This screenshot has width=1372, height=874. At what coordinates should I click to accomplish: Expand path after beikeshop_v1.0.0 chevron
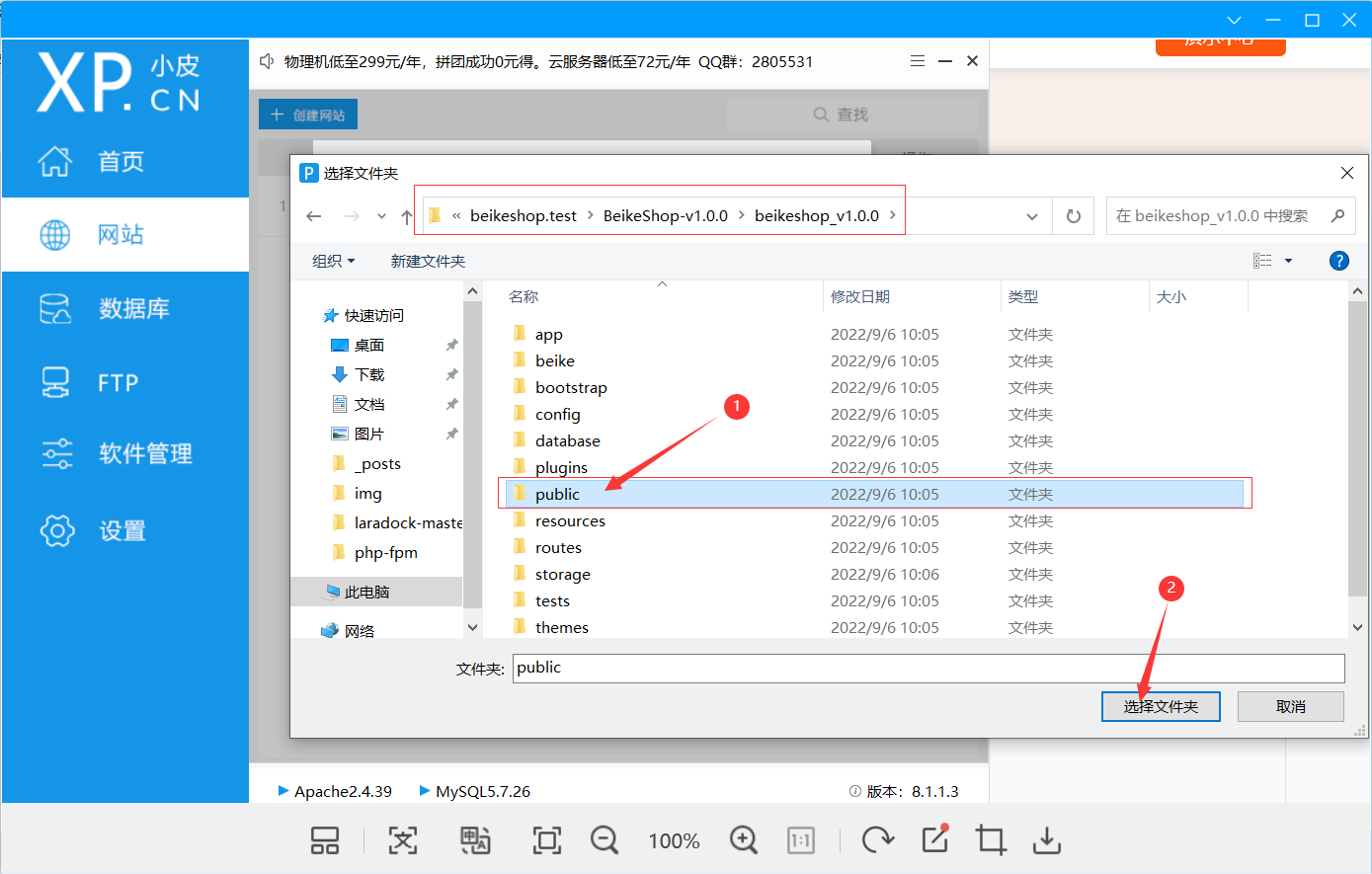pyautogui.click(x=893, y=215)
